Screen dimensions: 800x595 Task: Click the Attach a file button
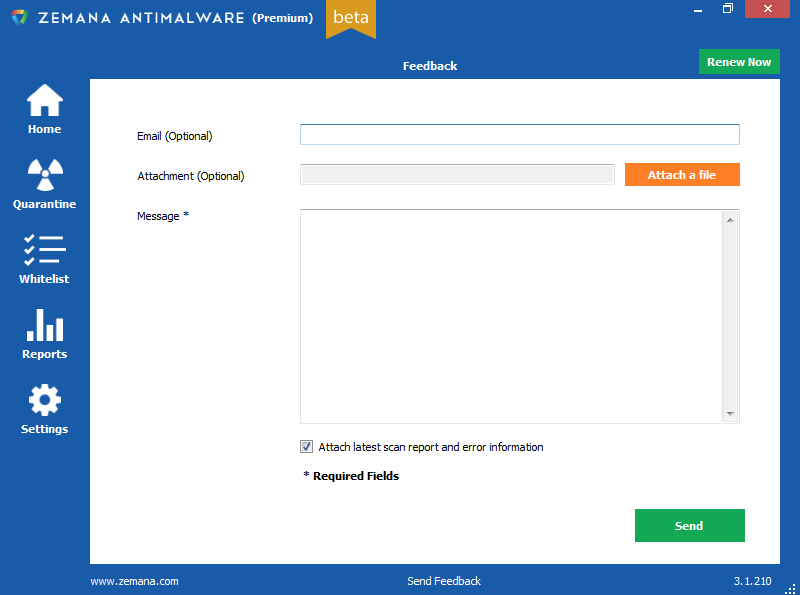pyautogui.click(x=682, y=175)
